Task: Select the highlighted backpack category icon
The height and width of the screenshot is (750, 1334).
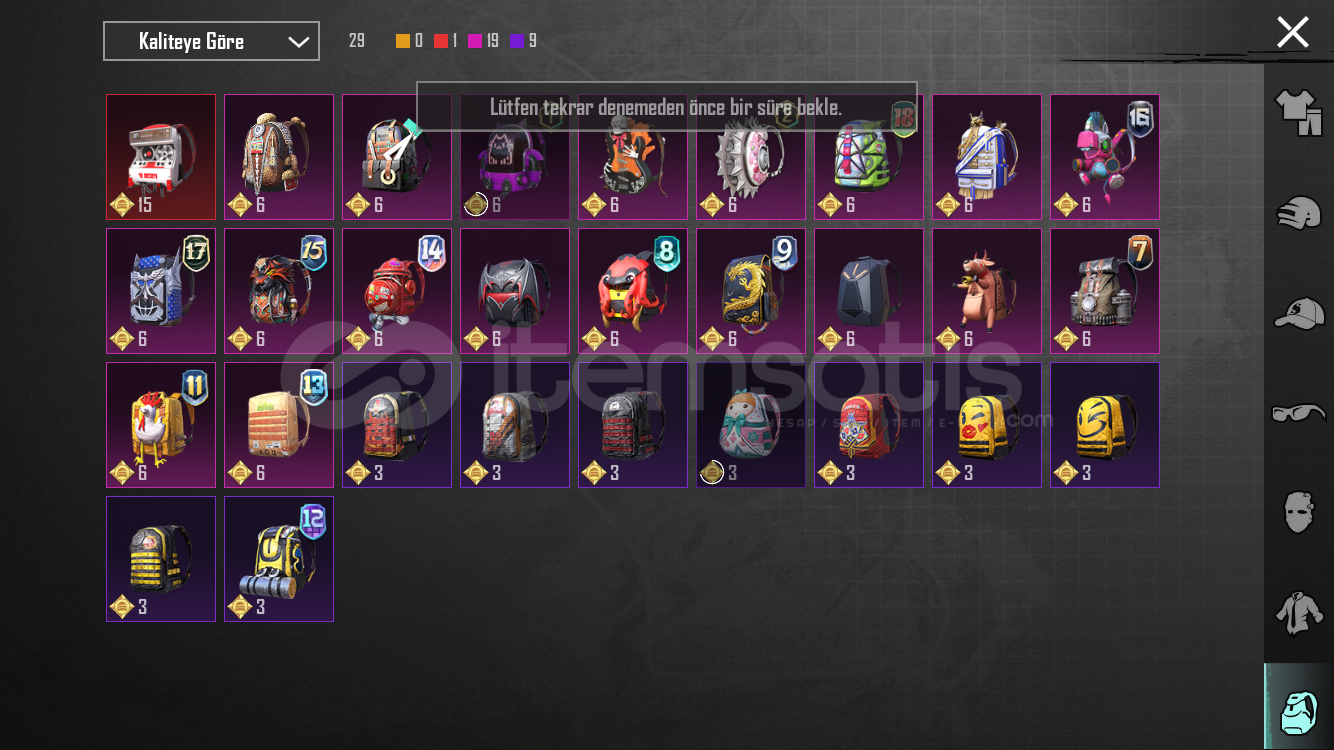Action: click(1298, 708)
